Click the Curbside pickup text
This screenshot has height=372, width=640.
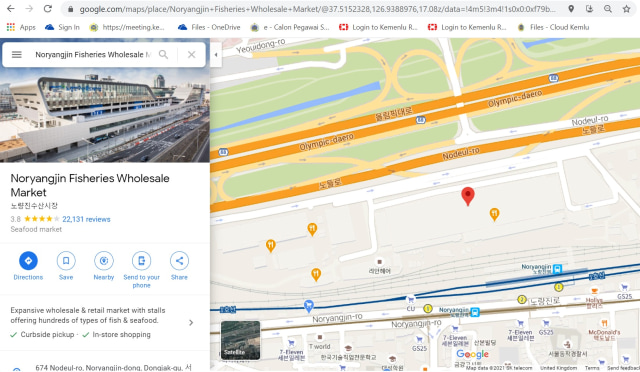coord(47,334)
